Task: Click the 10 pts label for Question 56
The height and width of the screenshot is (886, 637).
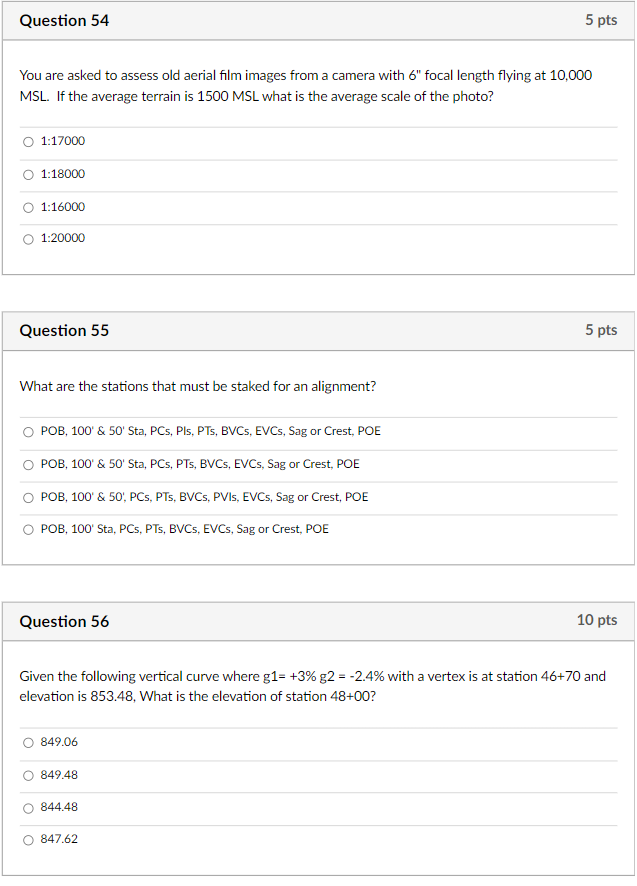Action: (x=598, y=620)
